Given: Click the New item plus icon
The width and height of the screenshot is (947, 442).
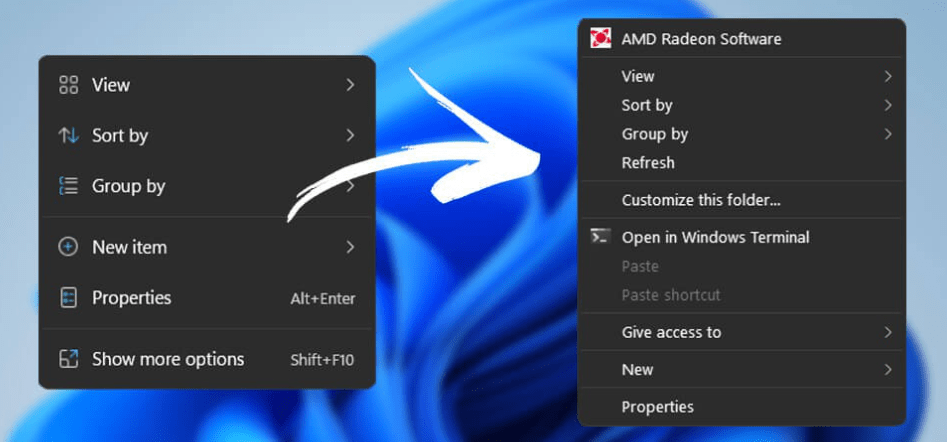Looking at the screenshot, I should coord(68,247).
